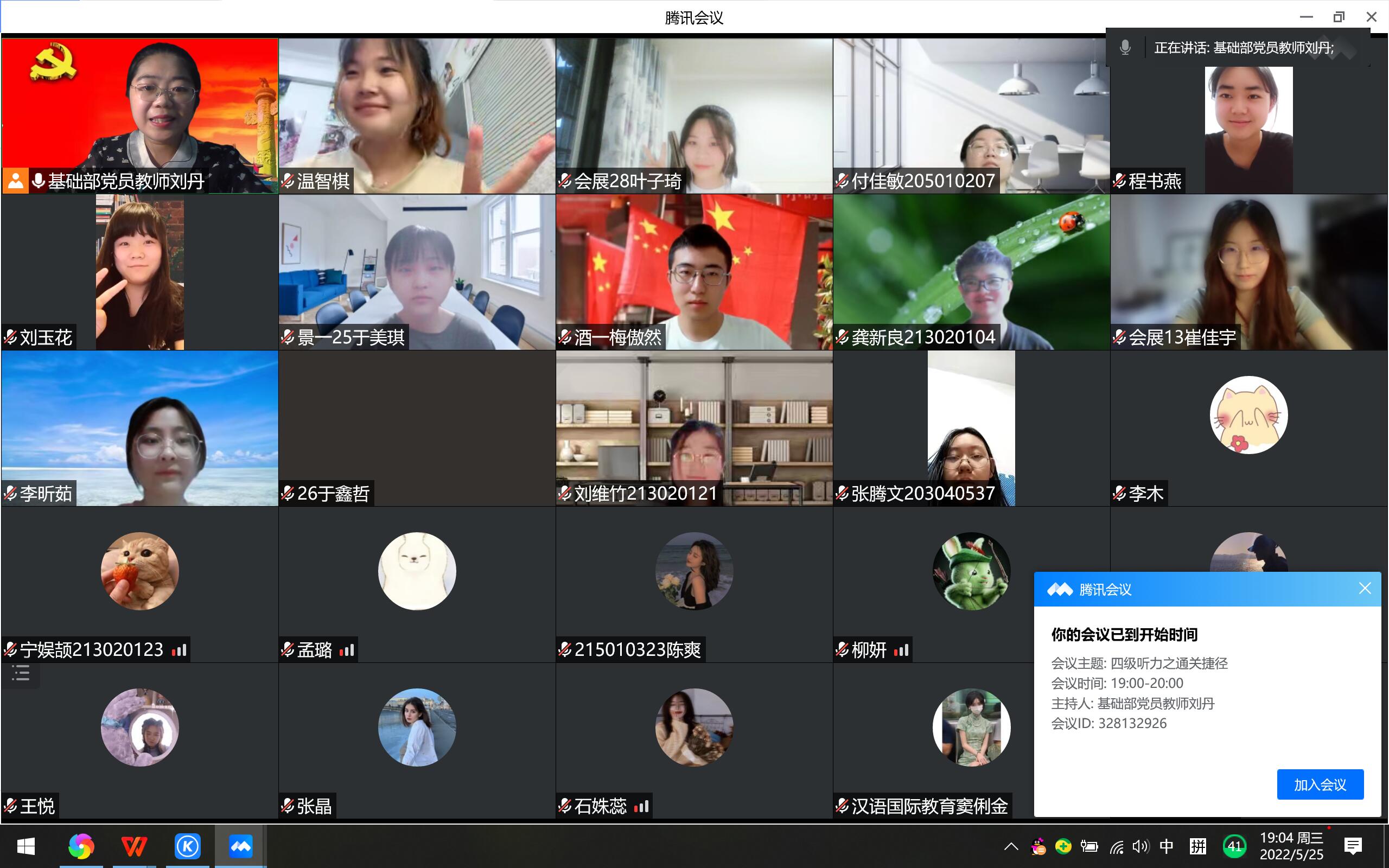This screenshot has height=868, width=1389.
Task: Click name label 215010323陈爽
Action: click(638, 650)
